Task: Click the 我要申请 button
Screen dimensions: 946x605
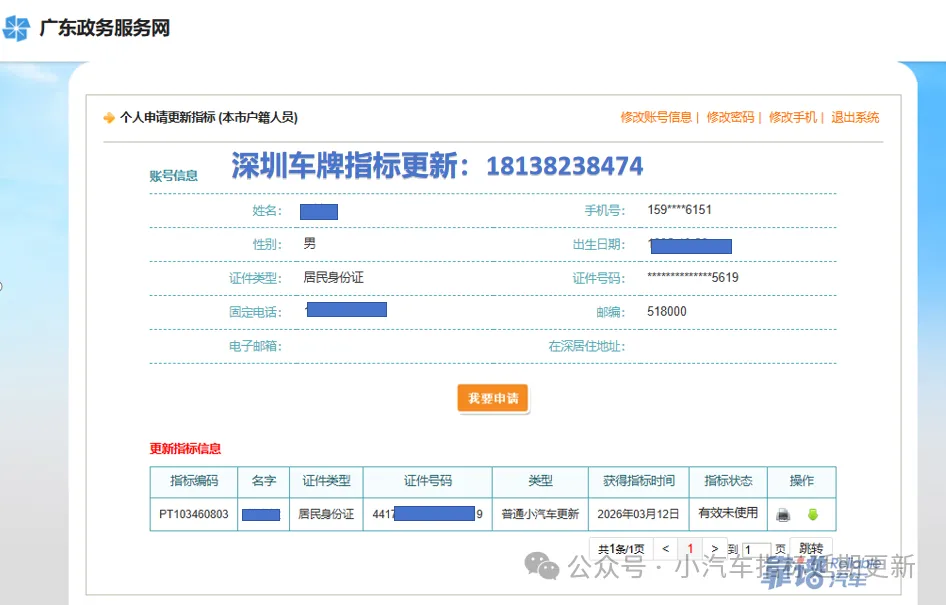Action: pos(493,398)
